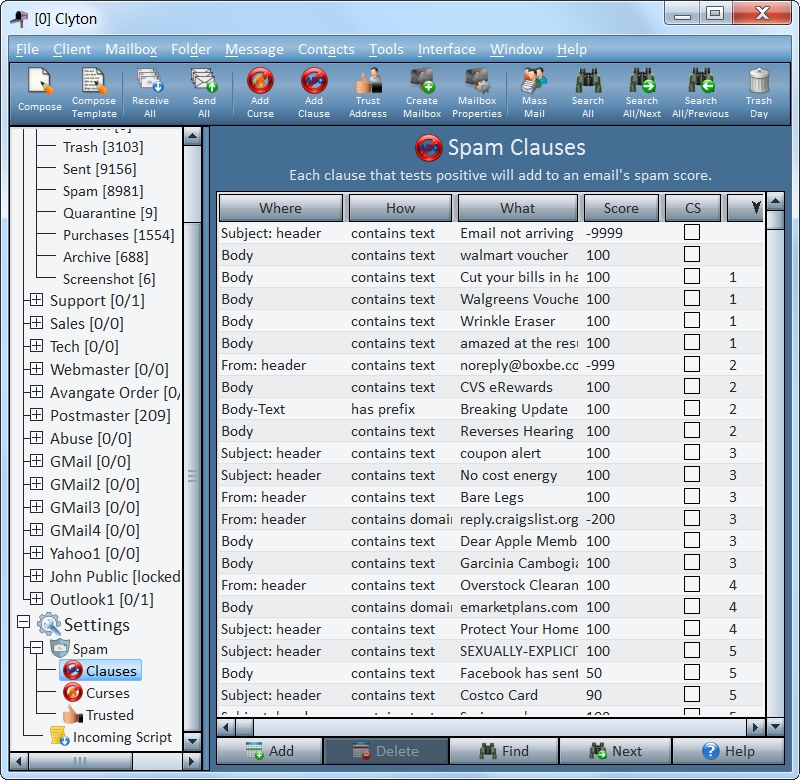Click the Send All icon
Viewport: 800px width, 780px height.
pos(204,93)
